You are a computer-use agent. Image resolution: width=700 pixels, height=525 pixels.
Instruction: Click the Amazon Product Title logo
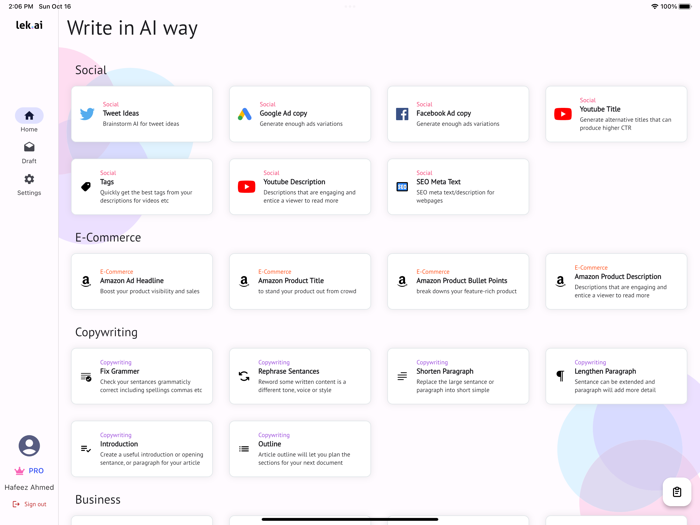click(244, 281)
